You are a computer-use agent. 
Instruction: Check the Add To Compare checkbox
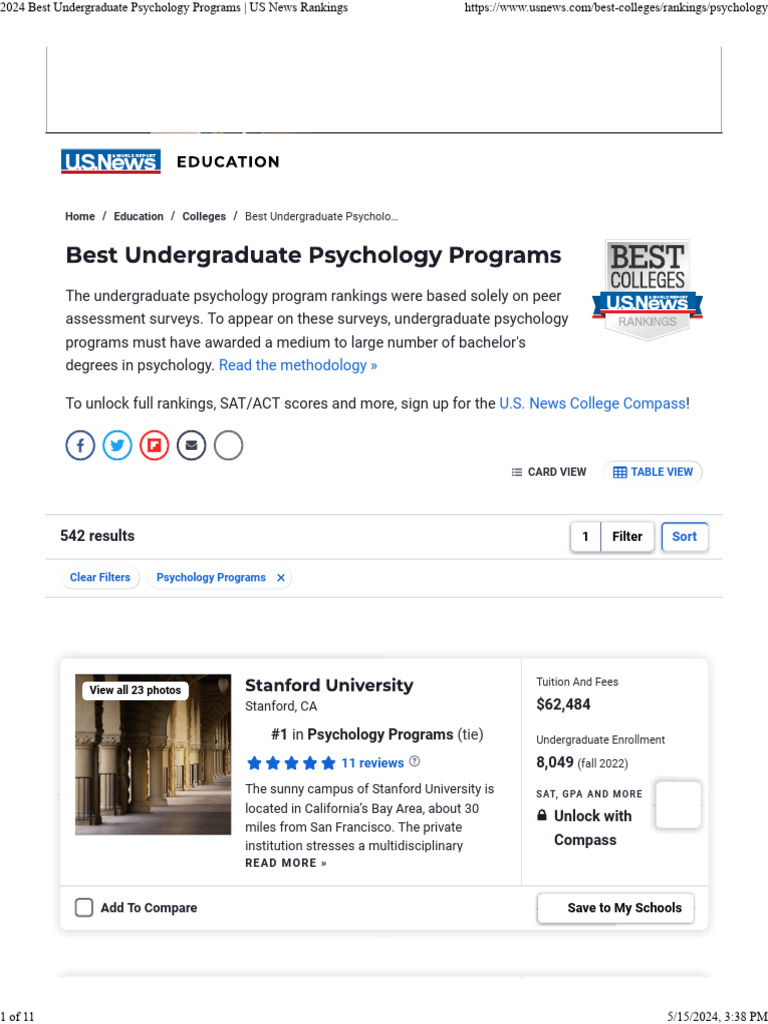pyautogui.click(x=84, y=907)
